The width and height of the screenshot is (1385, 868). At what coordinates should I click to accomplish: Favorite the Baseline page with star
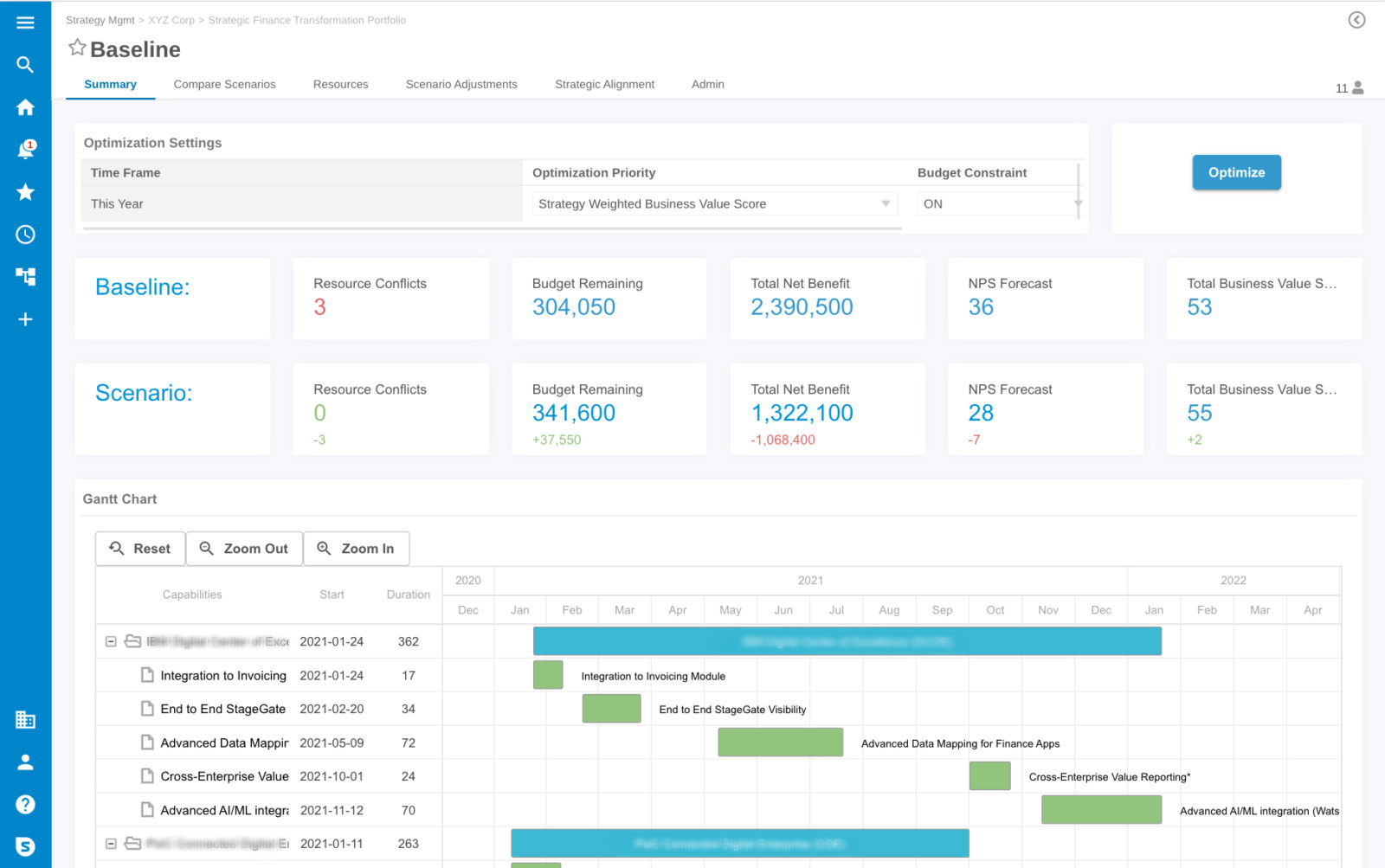click(x=77, y=48)
